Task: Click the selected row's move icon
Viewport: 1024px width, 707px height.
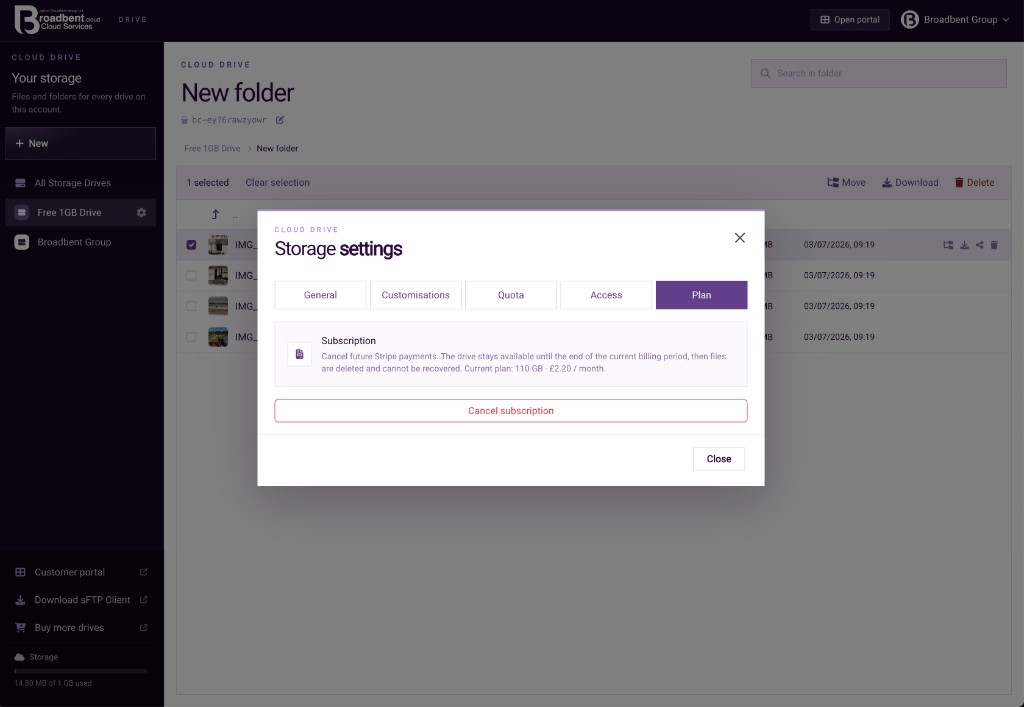Action: (948, 245)
